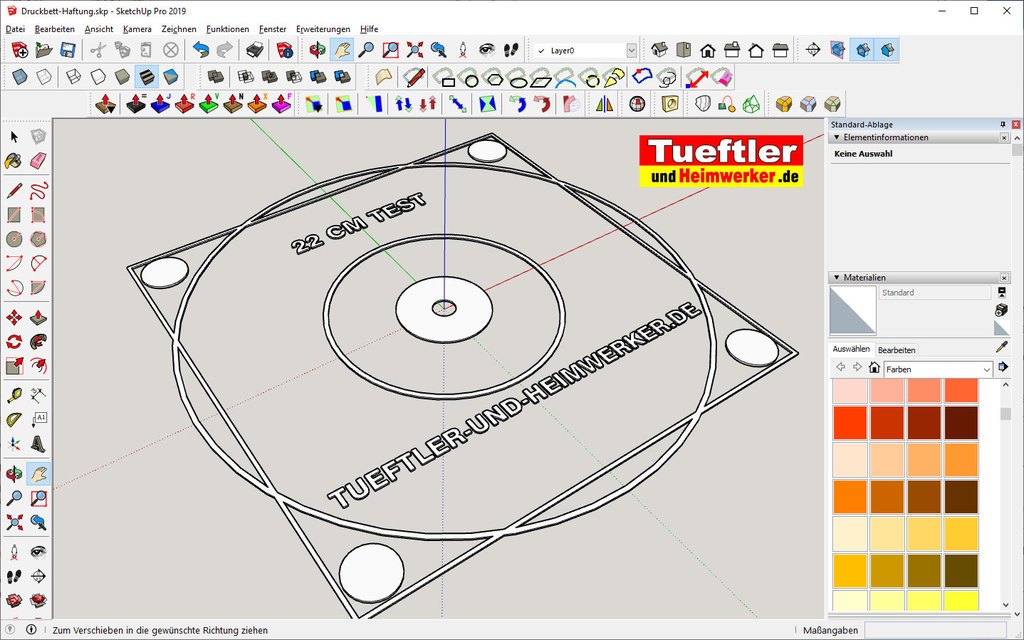Choose the pink Eraser tool
The height and width of the screenshot is (640, 1024).
tap(38, 161)
